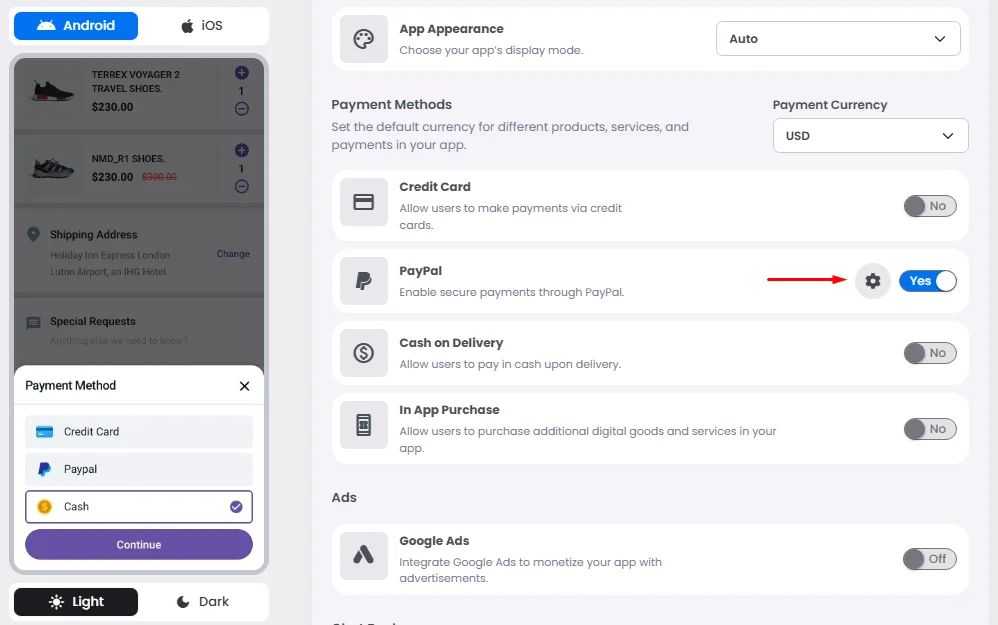Viewport: 998px width, 625px height.
Task: Click the Google Ads logo icon
Action: pos(364,555)
